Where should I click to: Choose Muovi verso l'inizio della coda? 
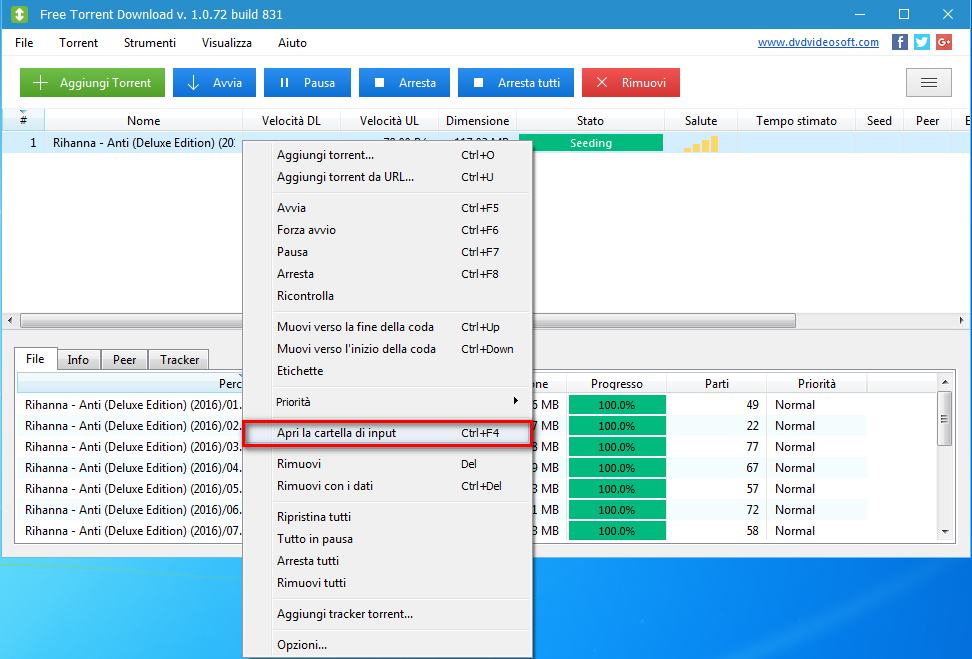click(387, 349)
